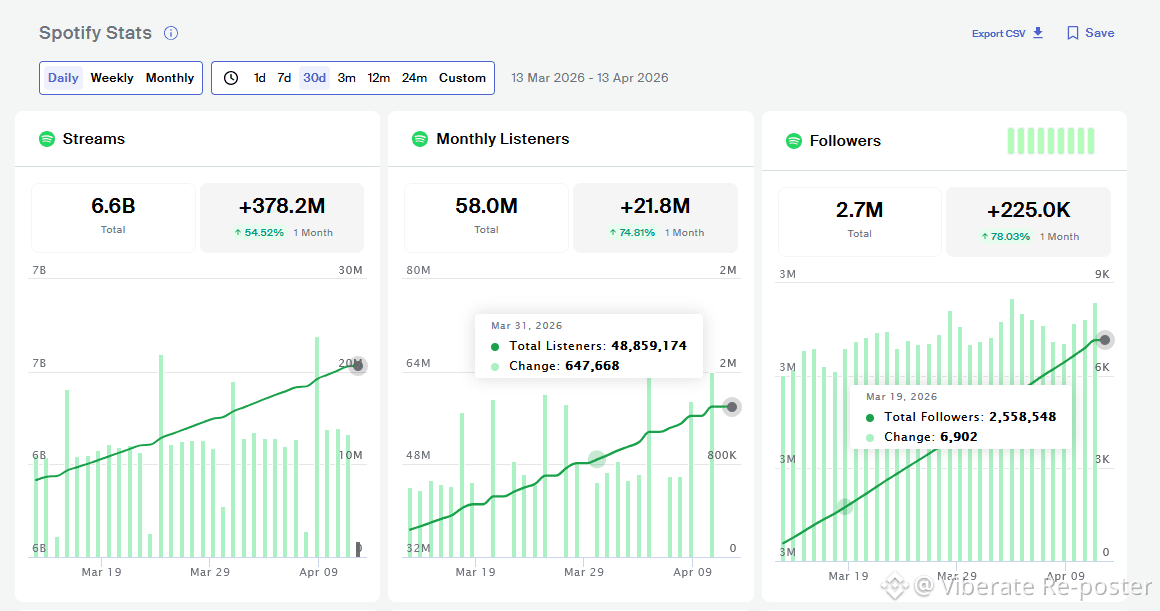Click the info icon beside Spotify Stats

coord(171,33)
